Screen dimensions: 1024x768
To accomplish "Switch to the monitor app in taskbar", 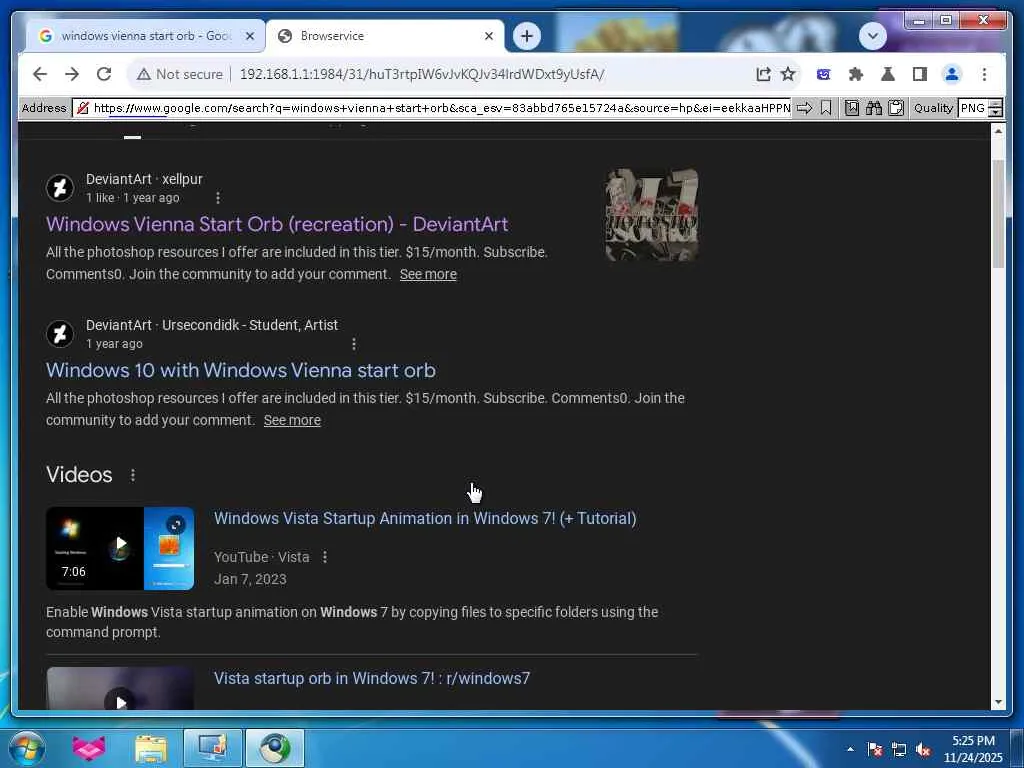I will click(x=213, y=748).
